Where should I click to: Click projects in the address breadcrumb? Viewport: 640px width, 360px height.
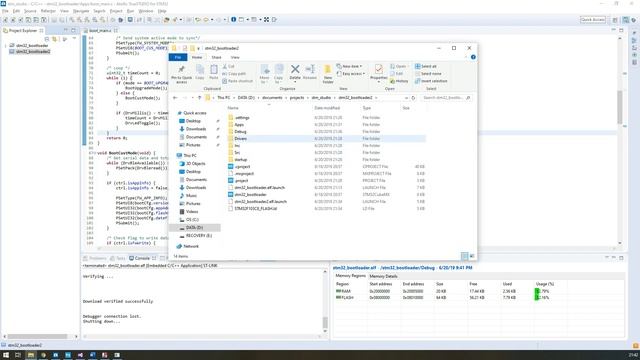[297, 98]
